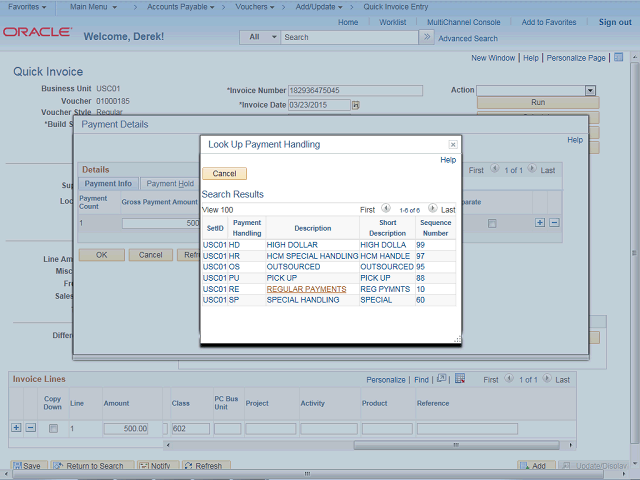The height and width of the screenshot is (480, 640).
Task: Click Cancel in the lookup dialog
Action: (224, 174)
